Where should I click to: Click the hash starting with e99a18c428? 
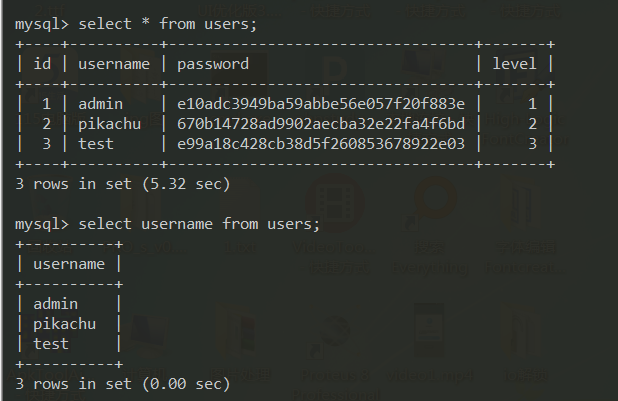pos(321,143)
